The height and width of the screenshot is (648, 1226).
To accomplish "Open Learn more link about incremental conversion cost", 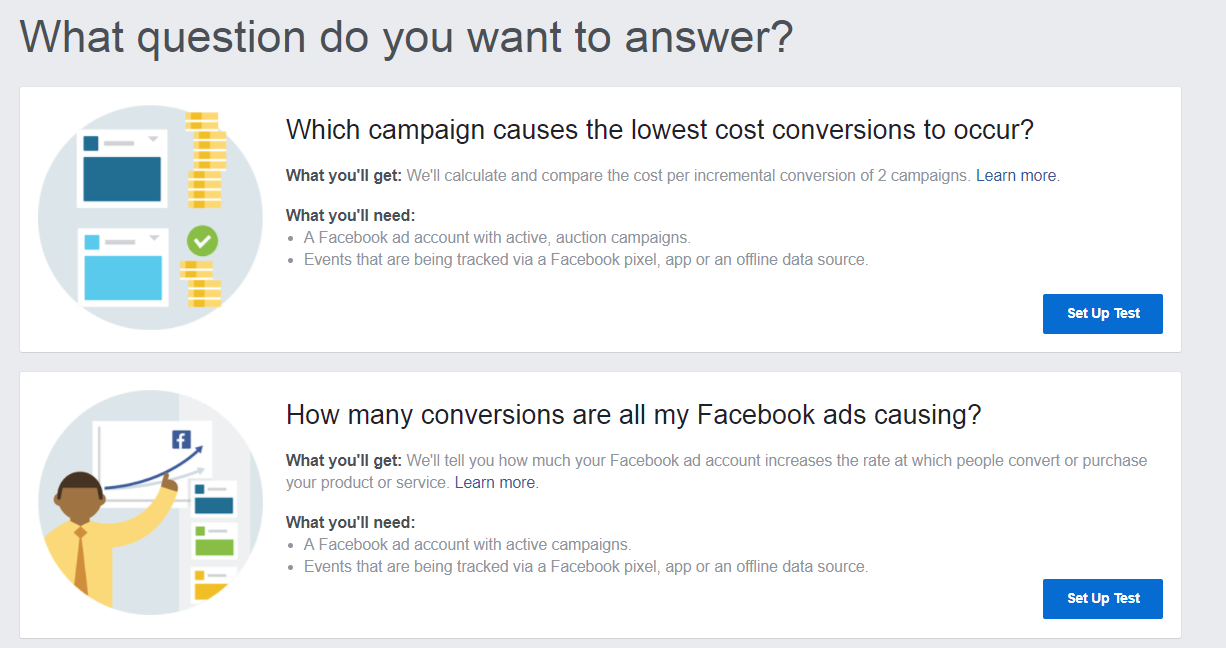I will (1016, 176).
